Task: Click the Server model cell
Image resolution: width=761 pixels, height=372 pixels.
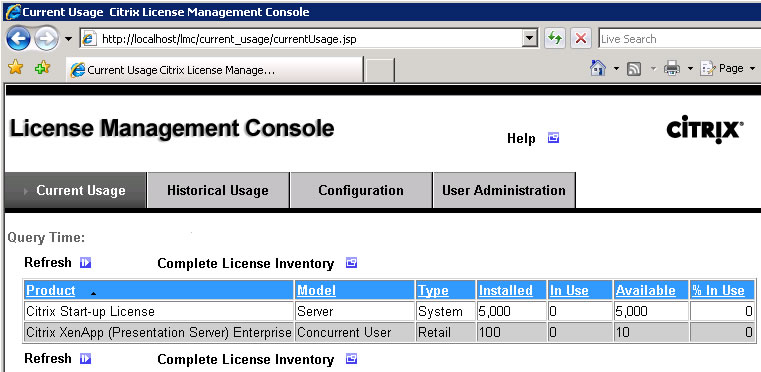Action: point(355,311)
